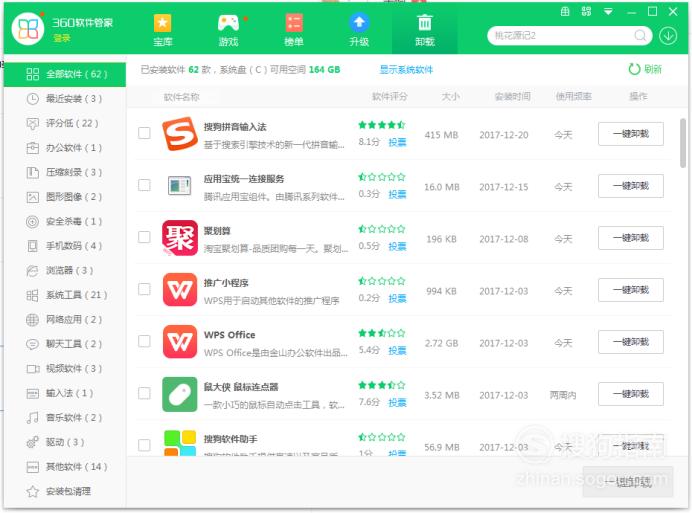Click the search magnifier icon

(x=640, y=35)
